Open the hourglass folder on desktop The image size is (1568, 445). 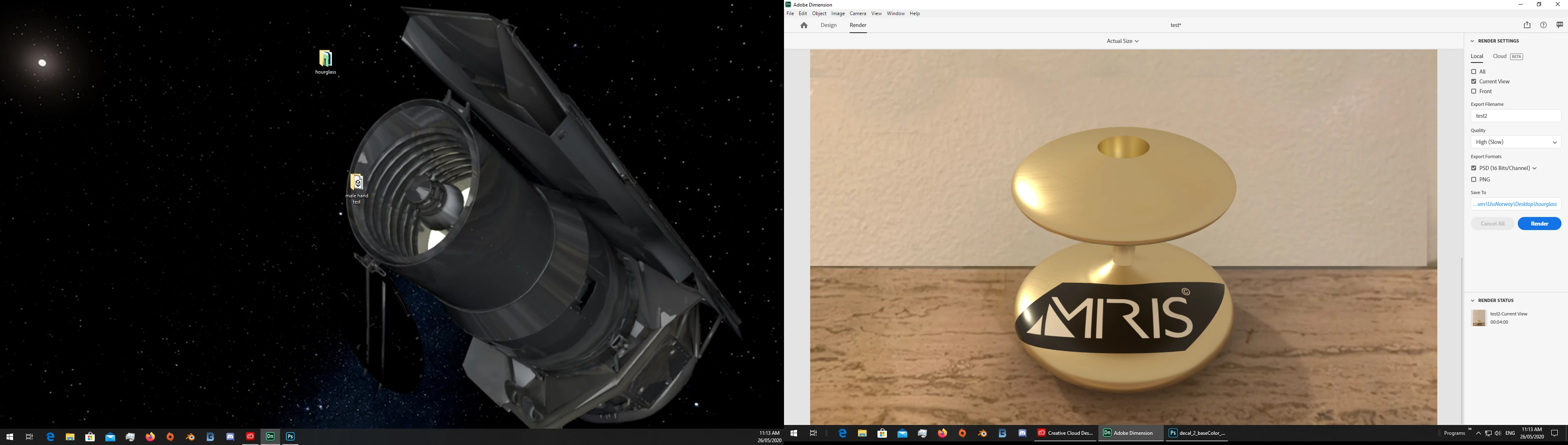[x=326, y=59]
